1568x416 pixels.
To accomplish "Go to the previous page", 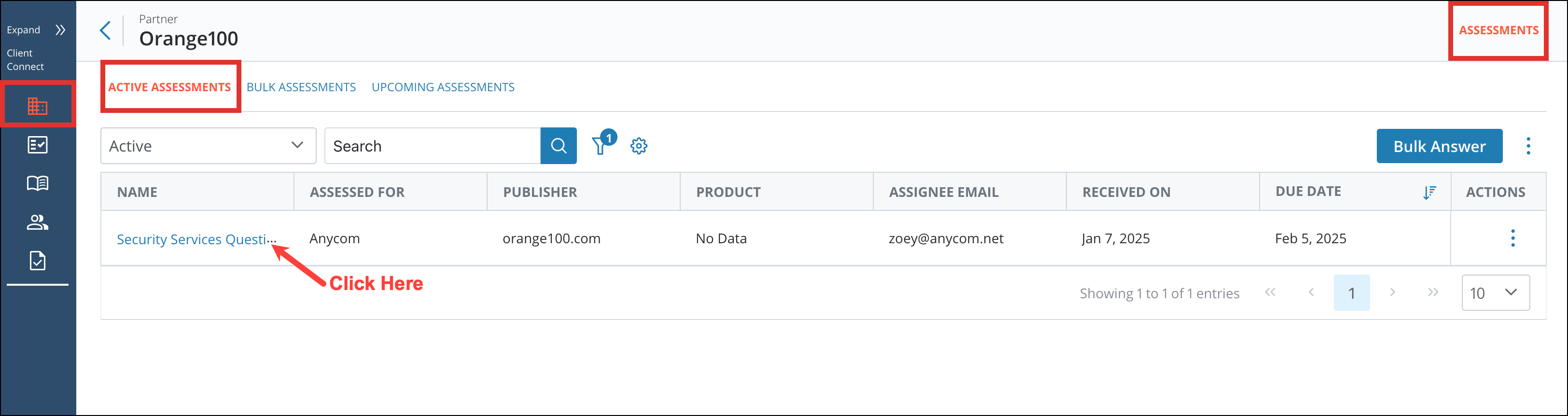I will pyautogui.click(x=1311, y=292).
